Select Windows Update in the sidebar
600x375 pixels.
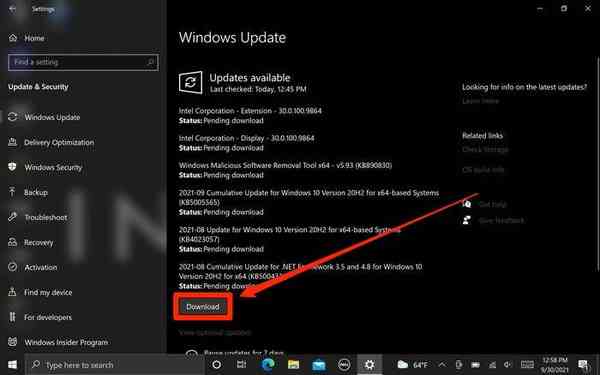(x=44, y=117)
